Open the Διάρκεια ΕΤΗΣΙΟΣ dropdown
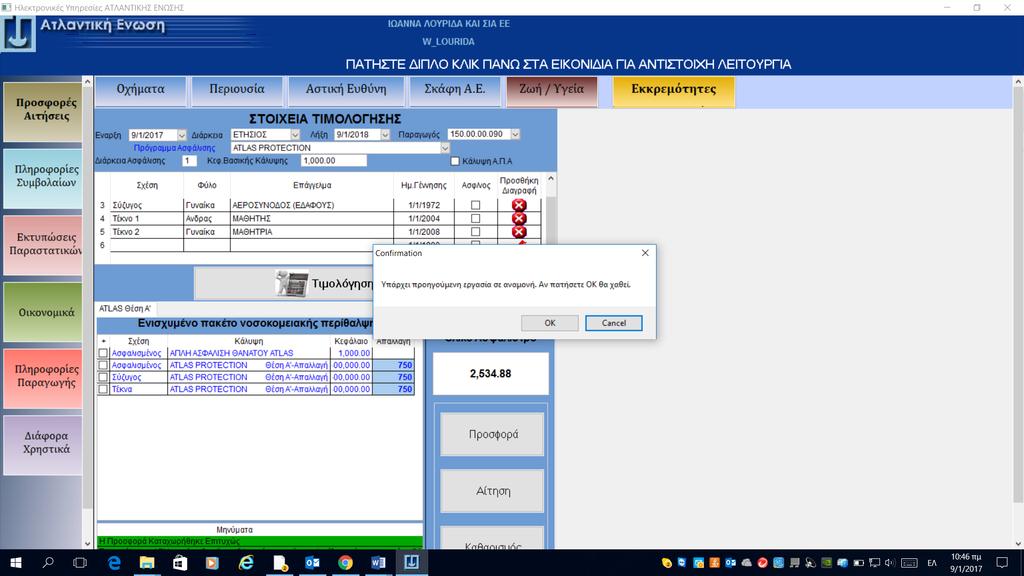 (295, 135)
